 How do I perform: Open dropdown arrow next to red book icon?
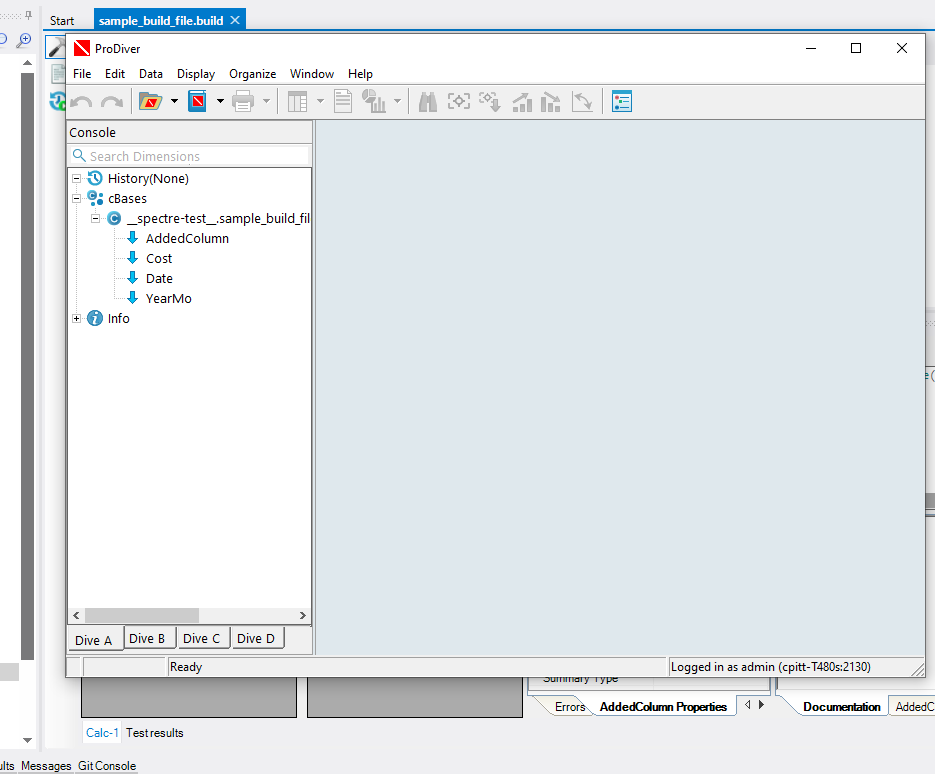(220, 101)
